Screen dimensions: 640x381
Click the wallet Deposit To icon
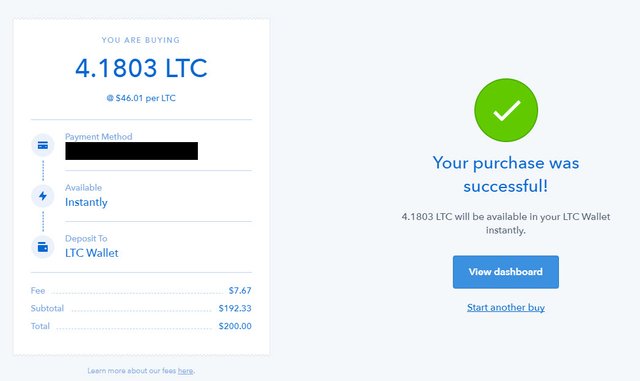pyautogui.click(x=43, y=247)
